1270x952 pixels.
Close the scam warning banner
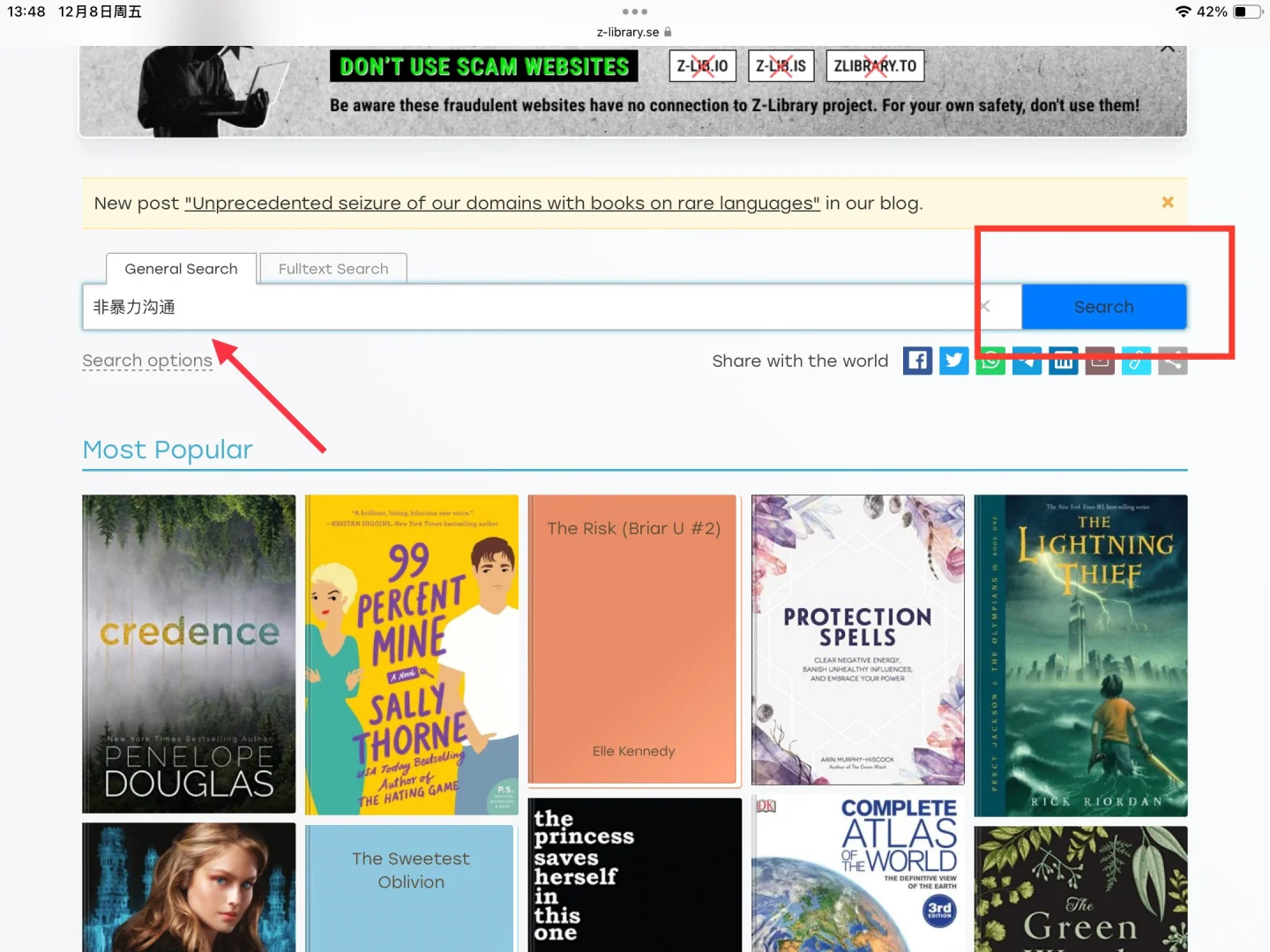1168,48
